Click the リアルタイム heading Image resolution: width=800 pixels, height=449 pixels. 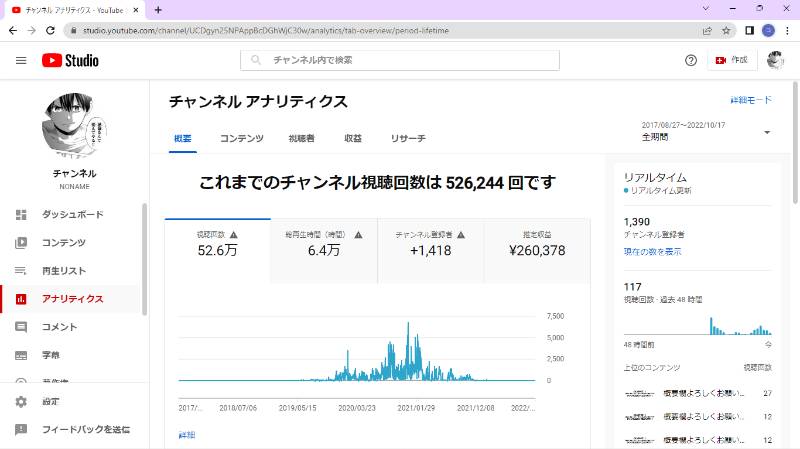tap(655, 178)
